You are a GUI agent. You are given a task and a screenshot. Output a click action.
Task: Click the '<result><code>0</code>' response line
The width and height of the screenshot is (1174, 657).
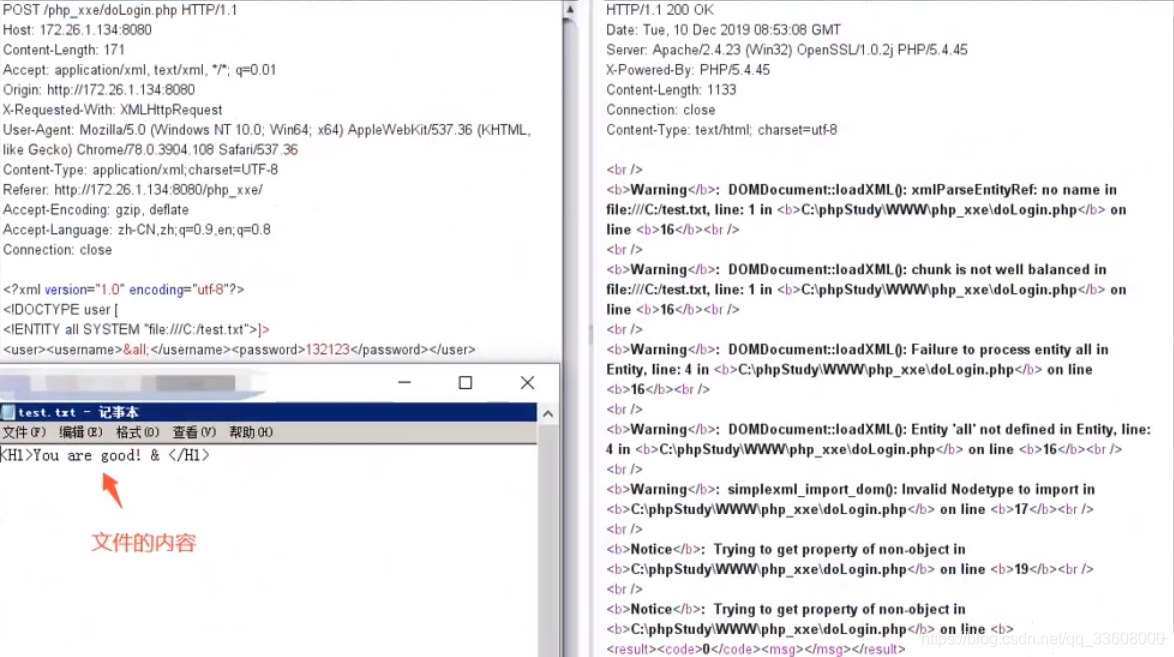[755, 649]
